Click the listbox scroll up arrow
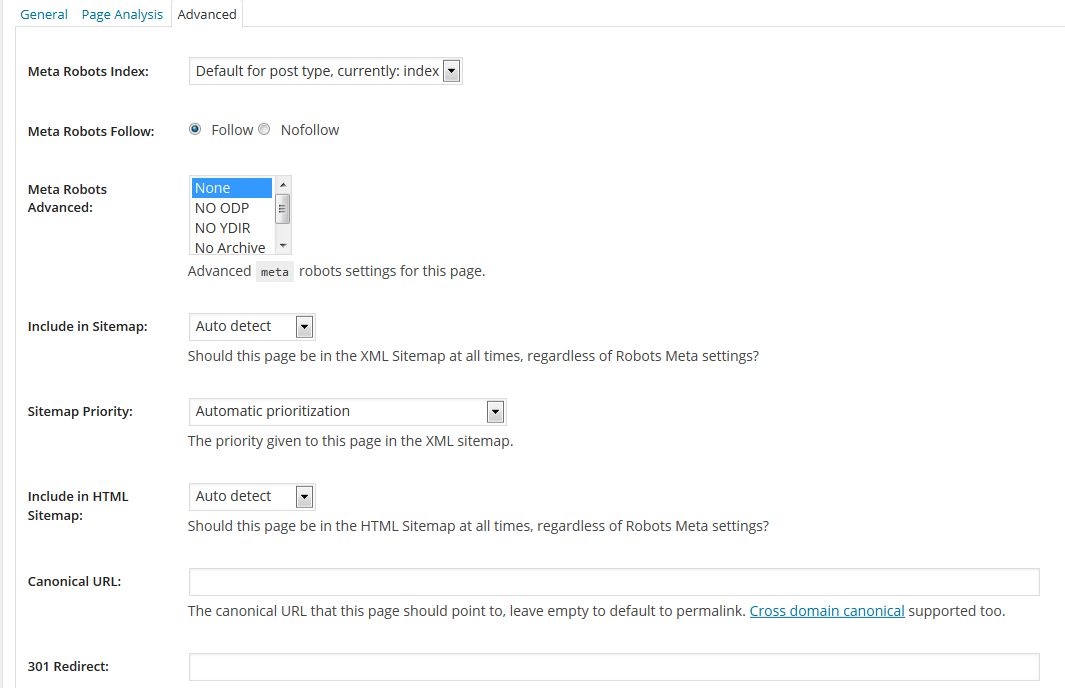The image size is (1065, 688). tap(283, 185)
